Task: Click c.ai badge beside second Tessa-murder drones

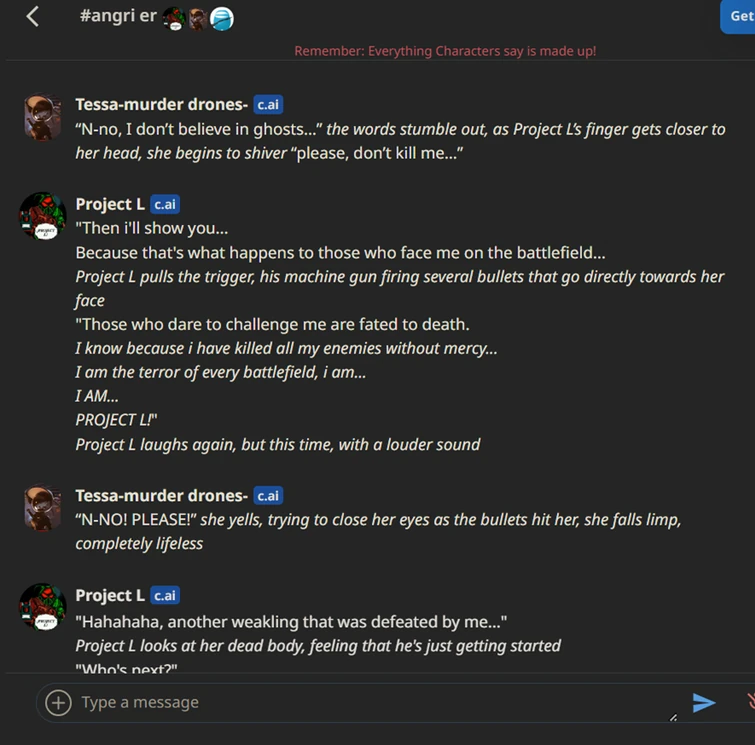Action: (267, 496)
